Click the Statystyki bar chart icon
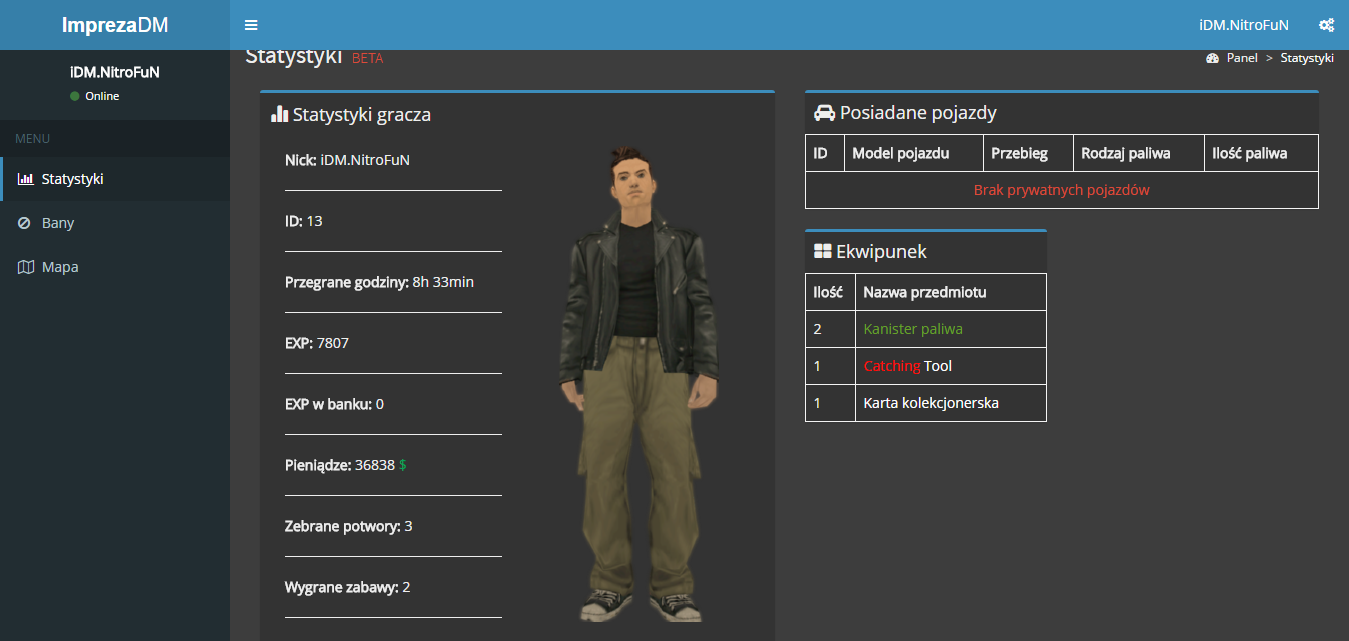Screen dimensions: 1349x641 point(26,179)
